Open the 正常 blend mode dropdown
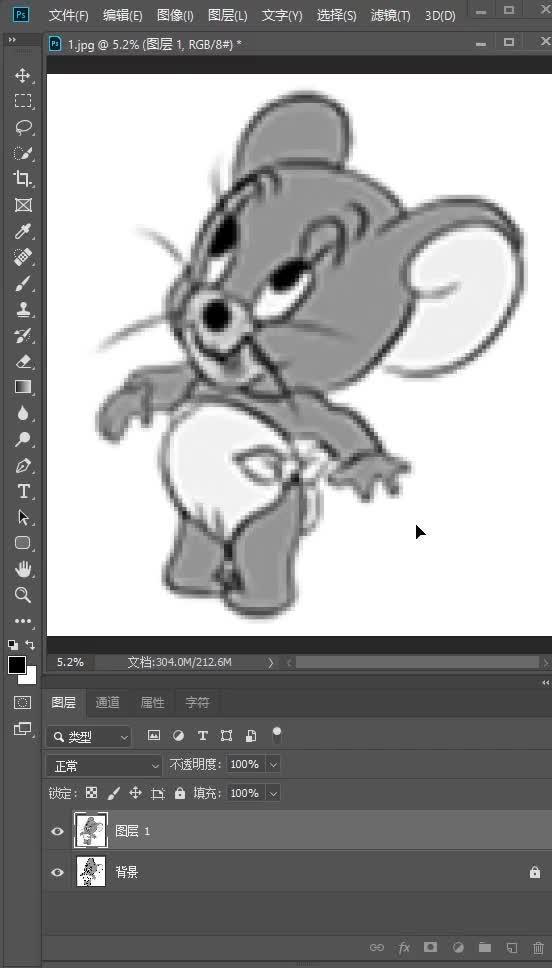 click(x=104, y=766)
